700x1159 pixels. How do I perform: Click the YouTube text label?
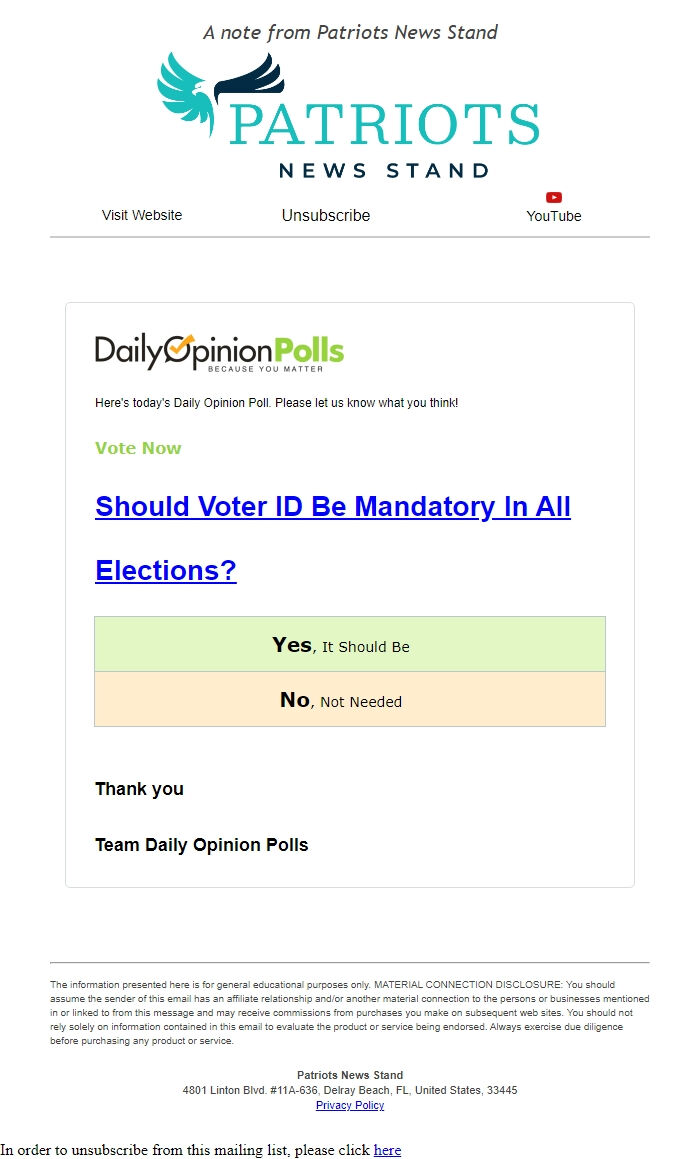(554, 215)
